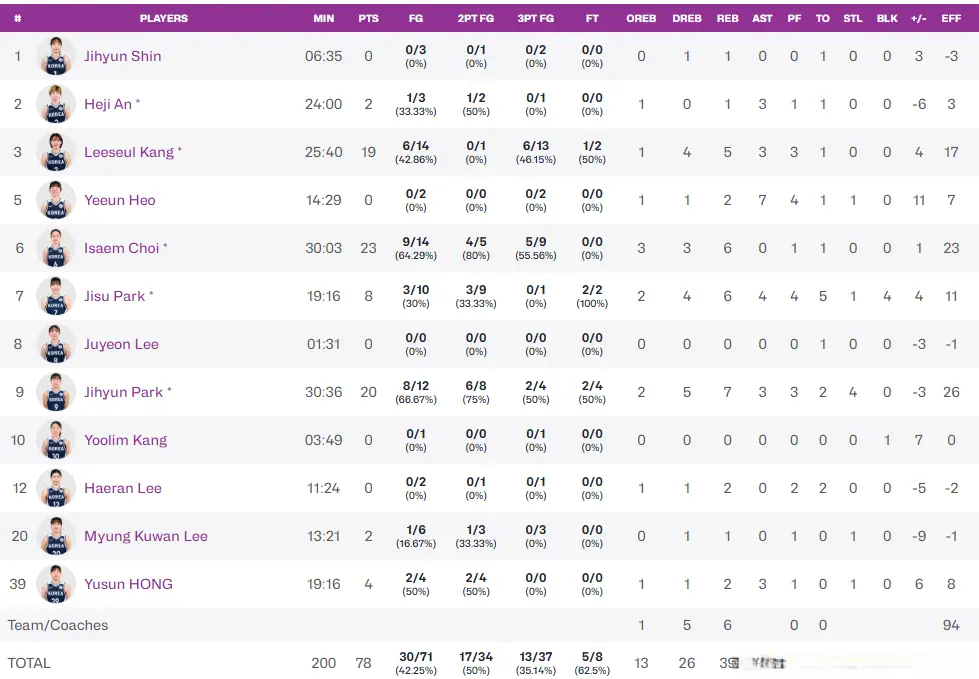Open Isaem Choi's headshot thumbnail

pos(56,248)
